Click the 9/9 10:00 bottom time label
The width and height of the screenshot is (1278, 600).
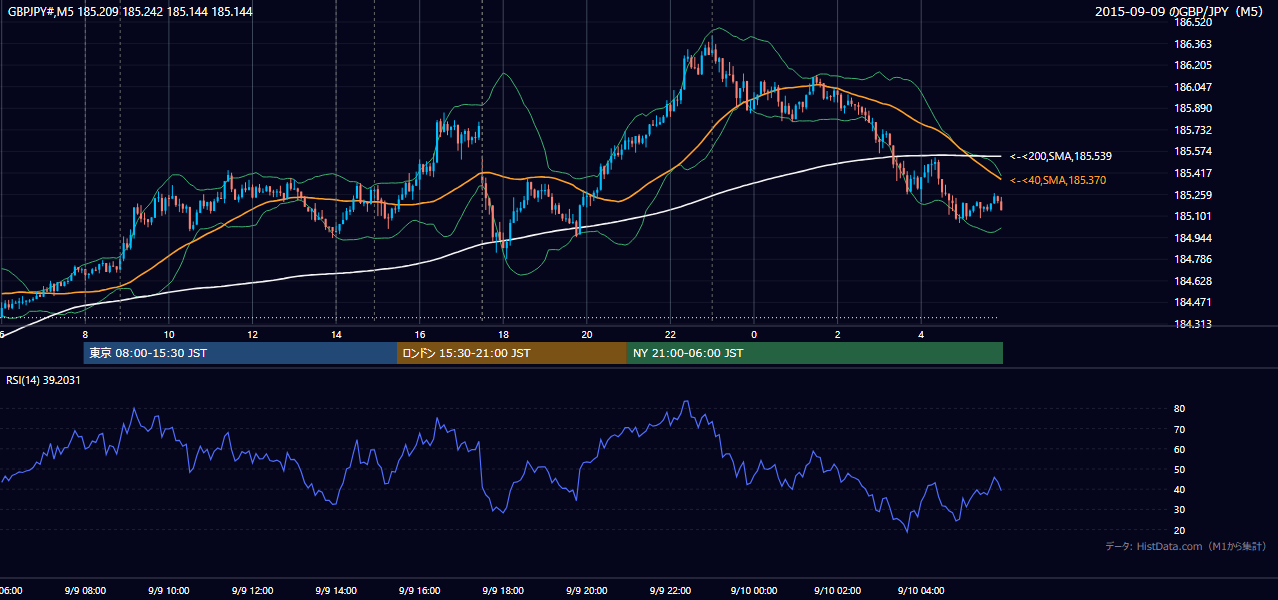click(168, 590)
